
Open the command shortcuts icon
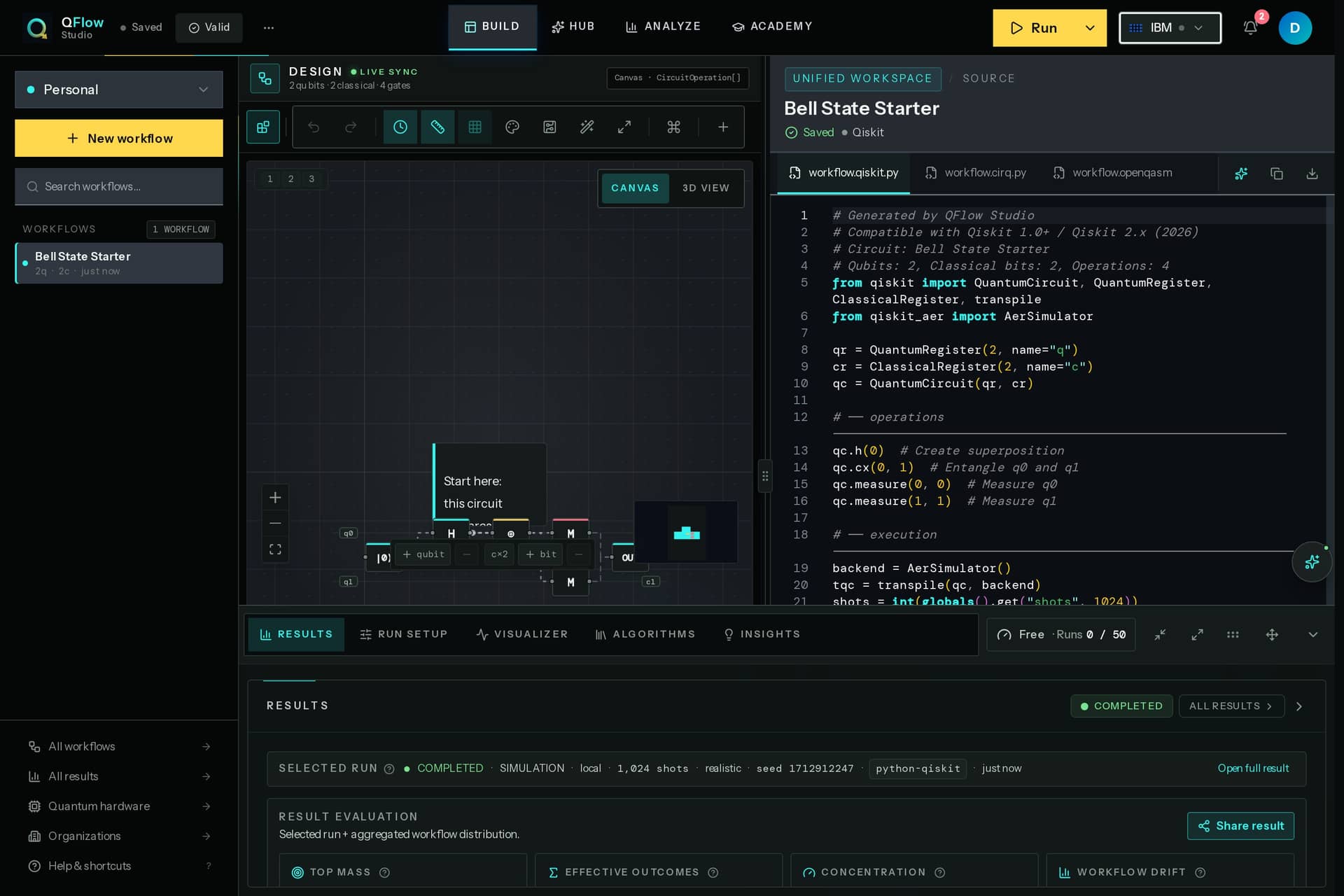pyautogui.click(x=673, y=127)
